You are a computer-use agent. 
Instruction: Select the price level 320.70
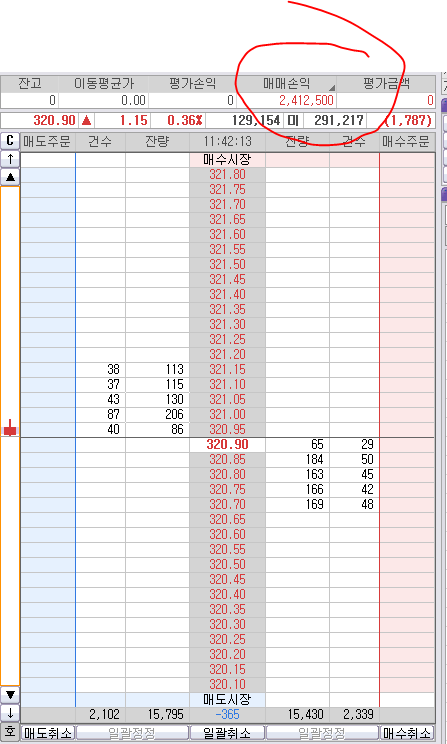227,504
